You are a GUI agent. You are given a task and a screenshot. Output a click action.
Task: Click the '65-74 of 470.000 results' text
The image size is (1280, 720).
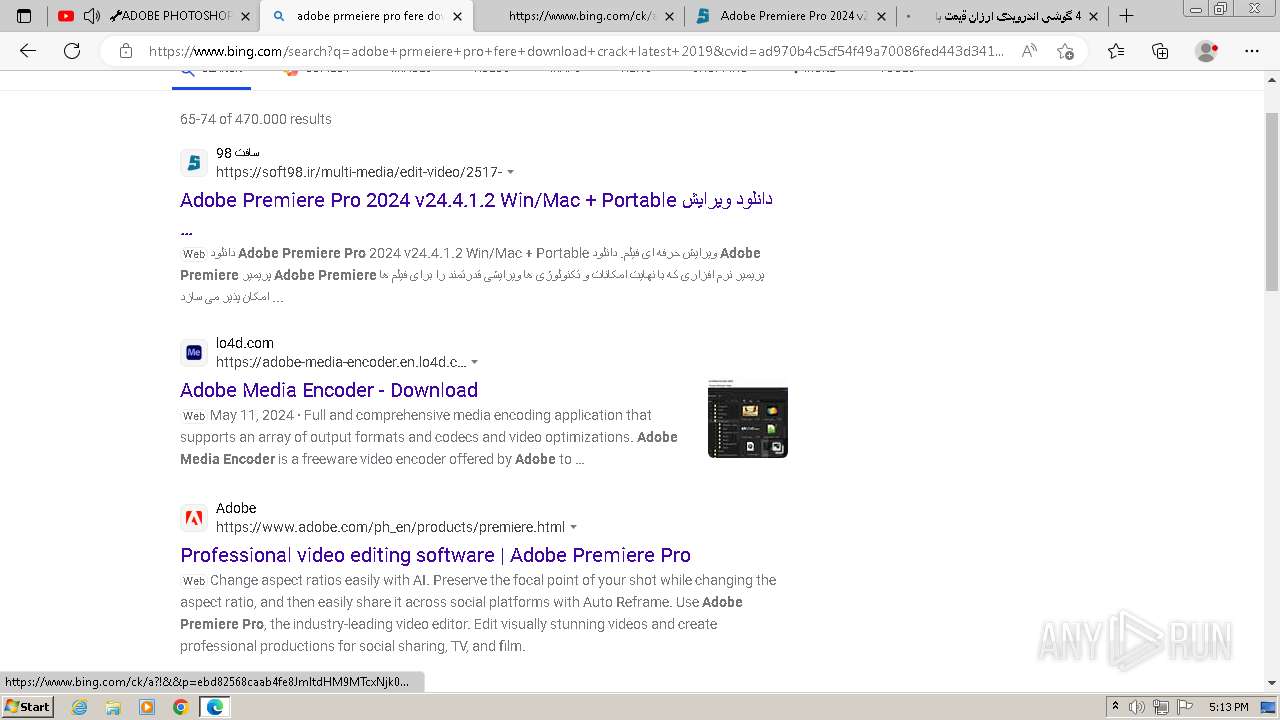point(256,119)
